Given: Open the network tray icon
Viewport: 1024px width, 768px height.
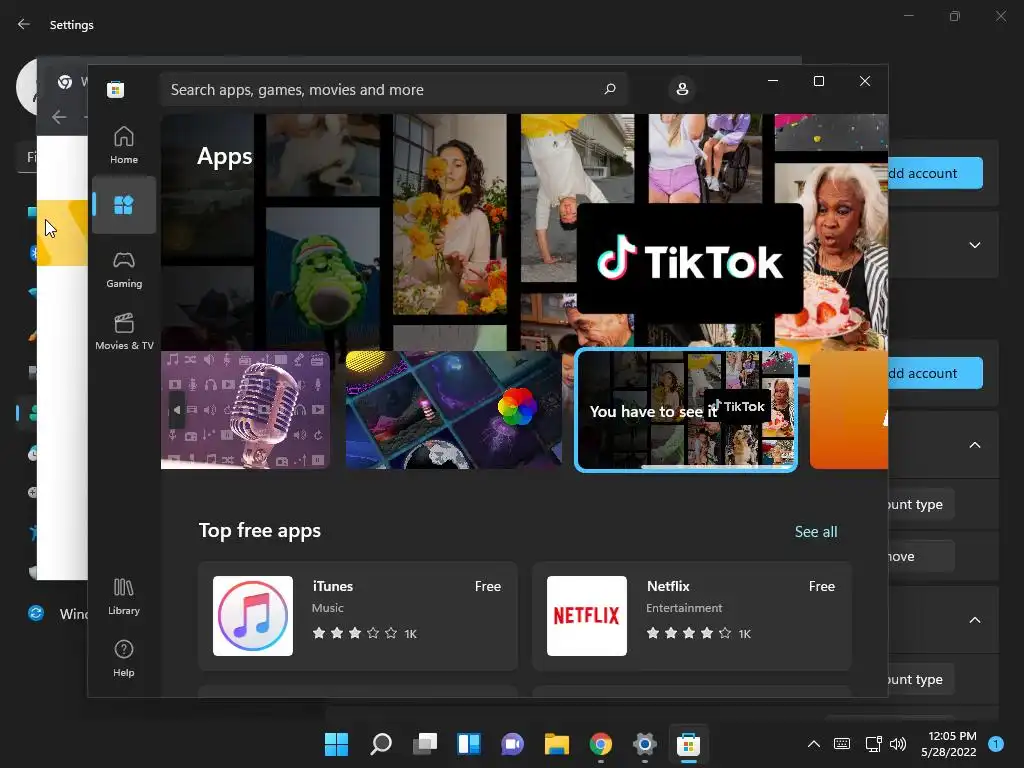Looking at the screenshot, I should point(873,744).
